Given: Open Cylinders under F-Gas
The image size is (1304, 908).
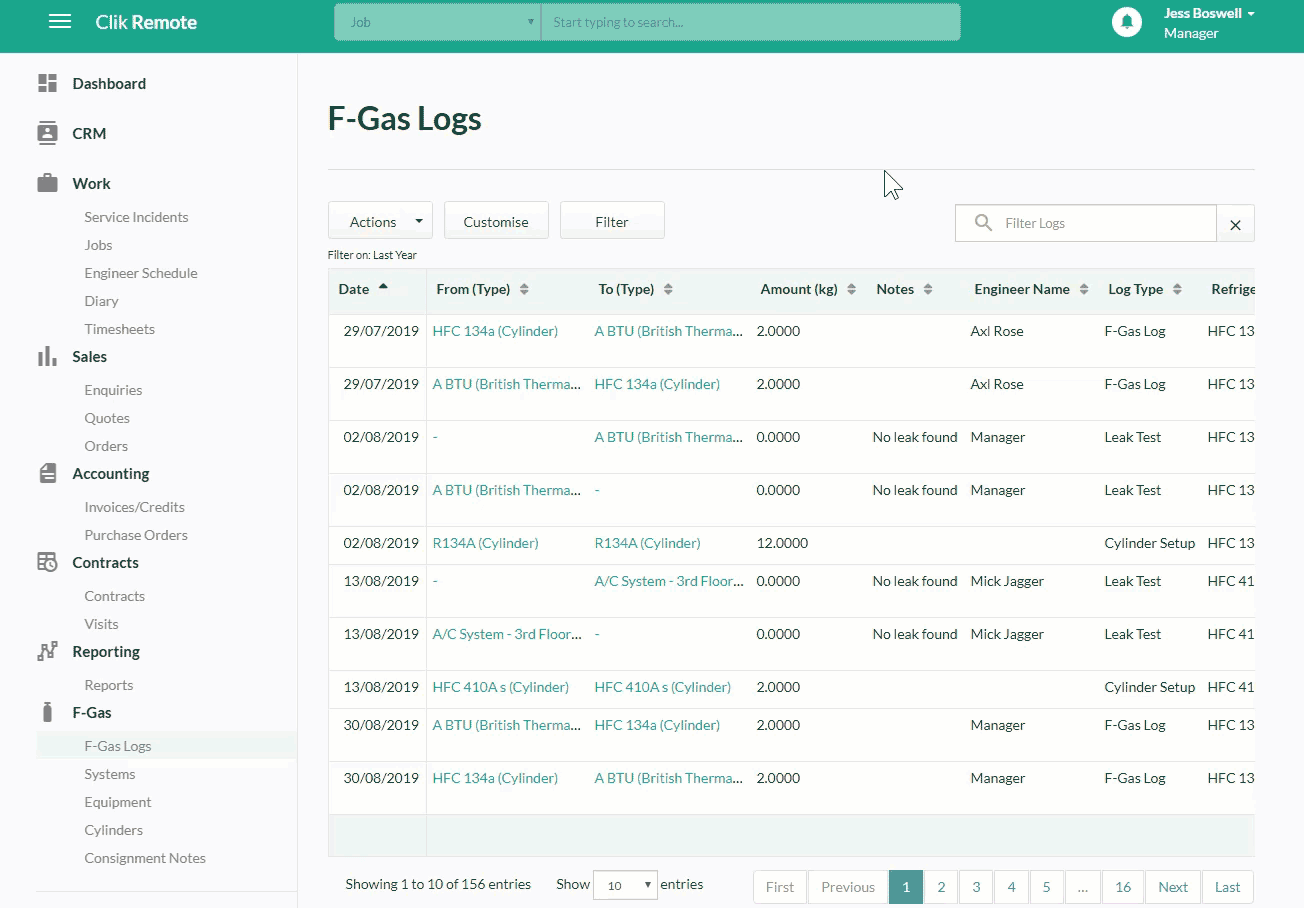Looking at the screenshot, I should [113, 830].
